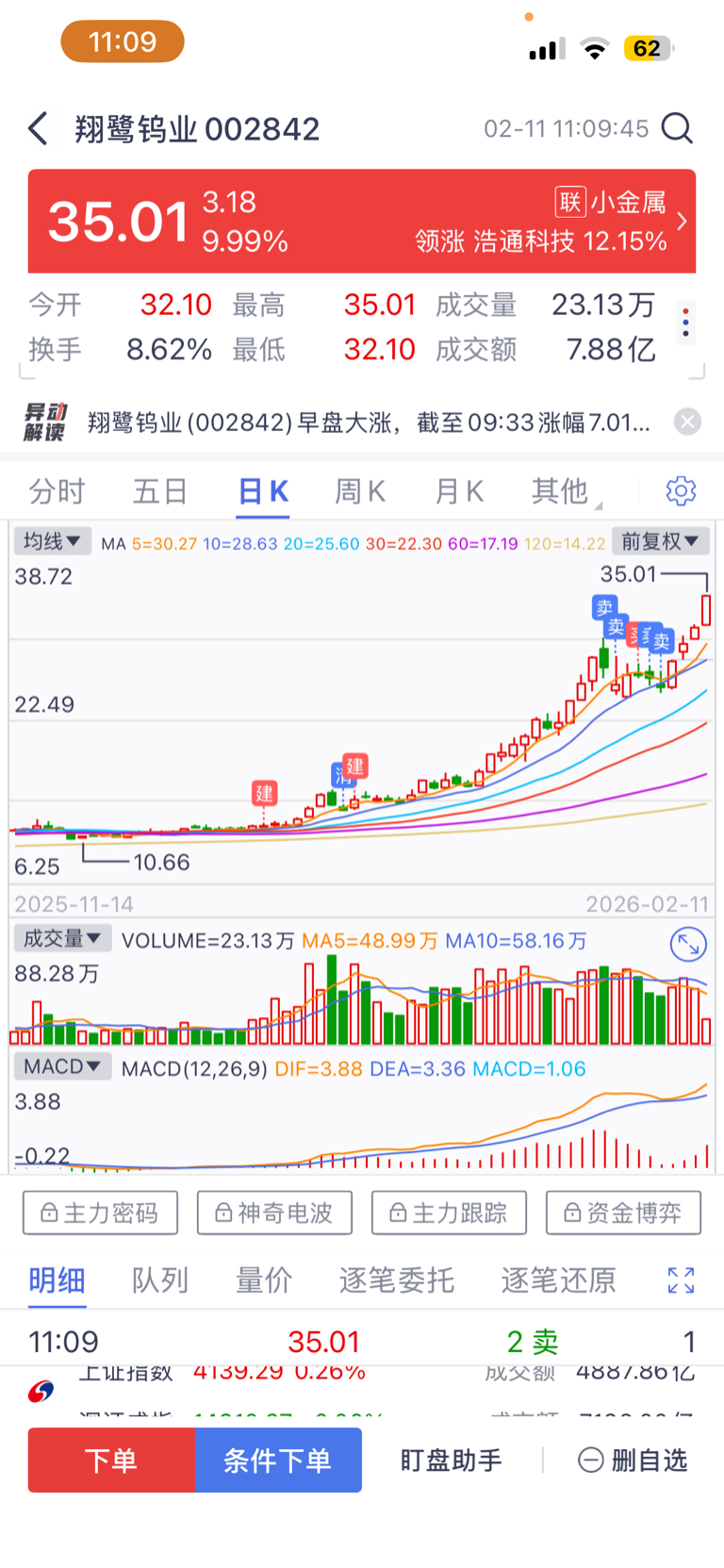Tap the 35.01 current price

tap(119, 222)
